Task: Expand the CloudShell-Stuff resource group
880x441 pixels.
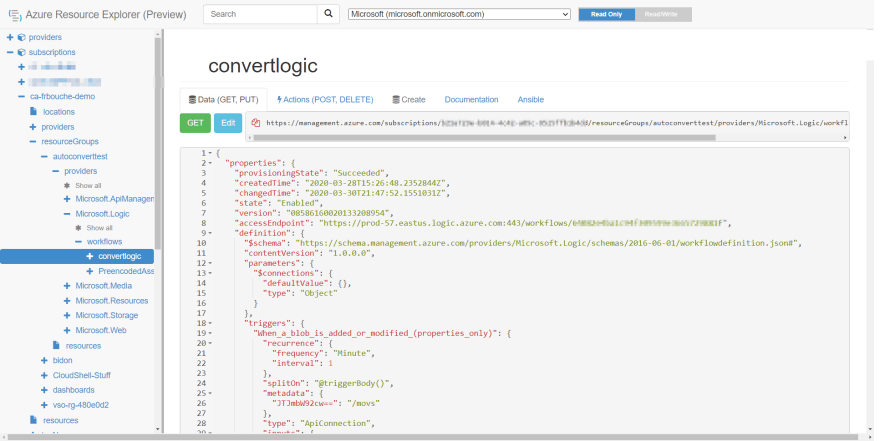Action: click(44, 375)
